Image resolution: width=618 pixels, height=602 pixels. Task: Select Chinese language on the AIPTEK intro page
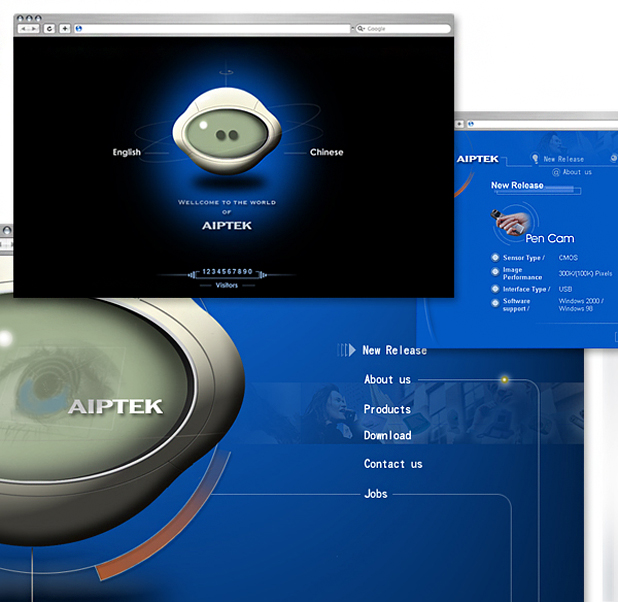tap(326, 152)
